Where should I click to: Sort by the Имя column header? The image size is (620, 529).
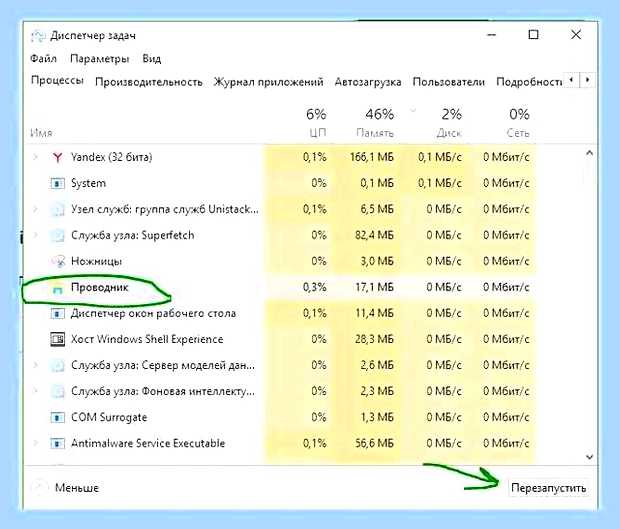(x=41, y=133)
